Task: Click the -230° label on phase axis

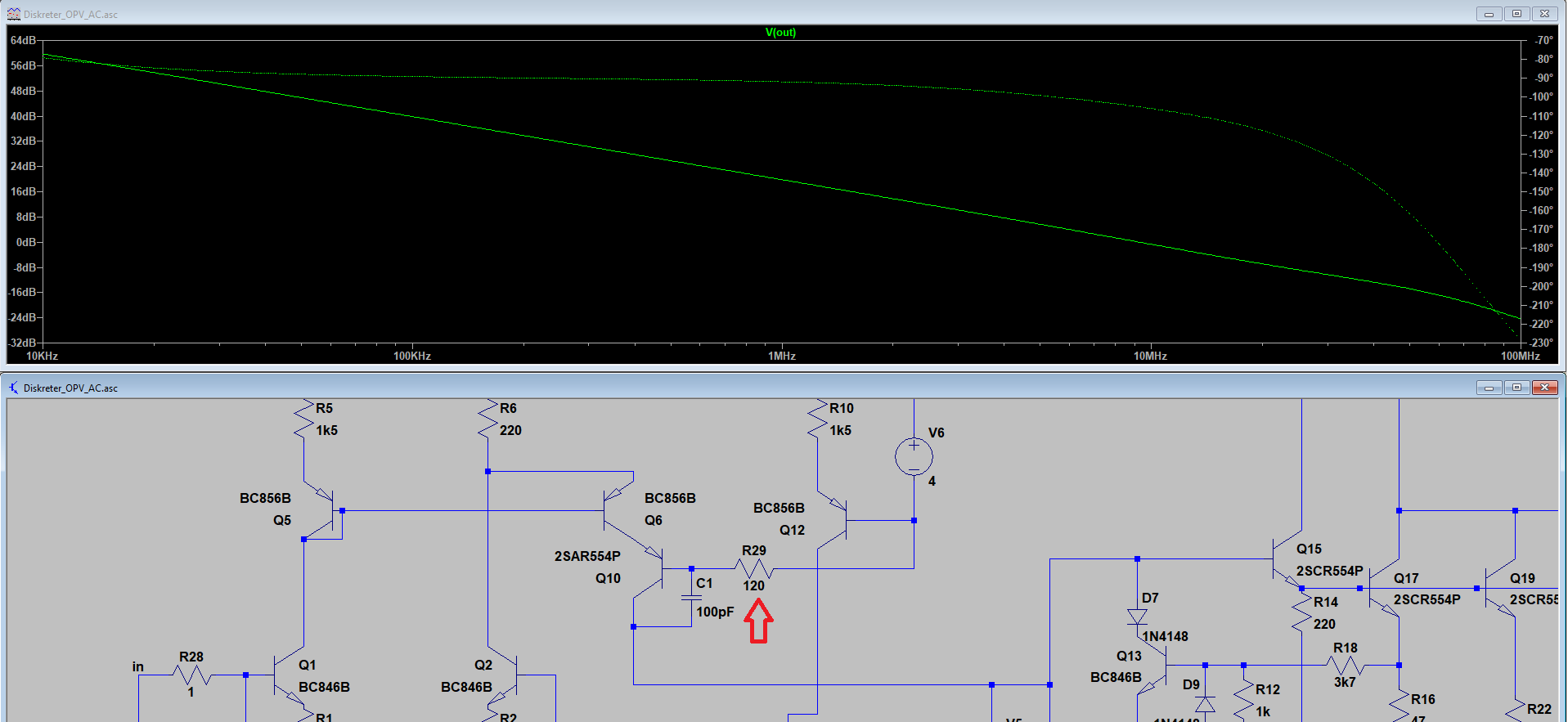Action: point(1541,343)
